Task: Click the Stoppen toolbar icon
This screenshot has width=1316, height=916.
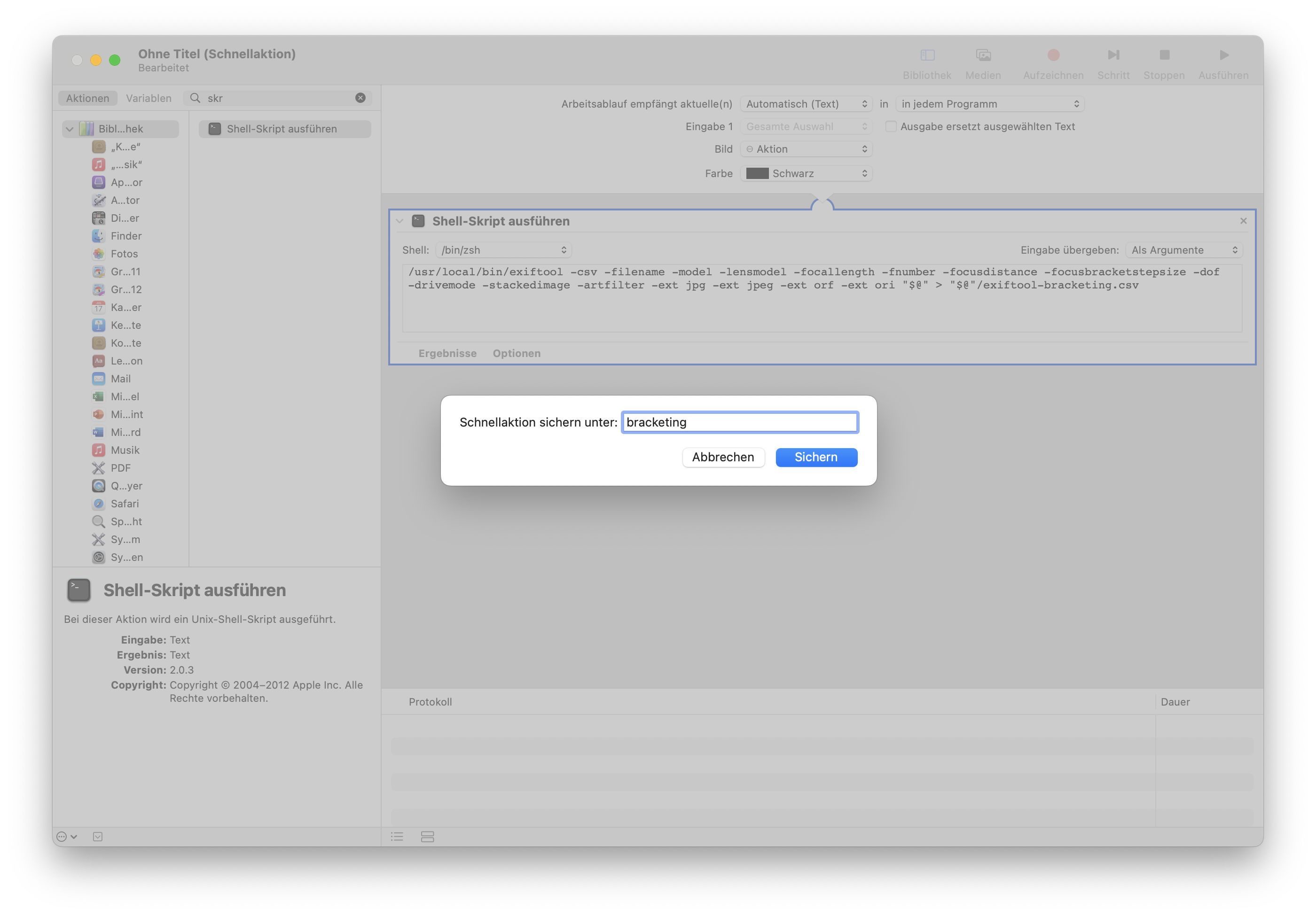Action: 1164,55
